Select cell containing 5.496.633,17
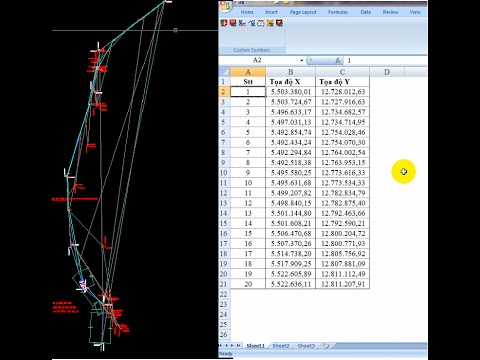Viewport: 480px width, 360px height. (x=290, y=112)
